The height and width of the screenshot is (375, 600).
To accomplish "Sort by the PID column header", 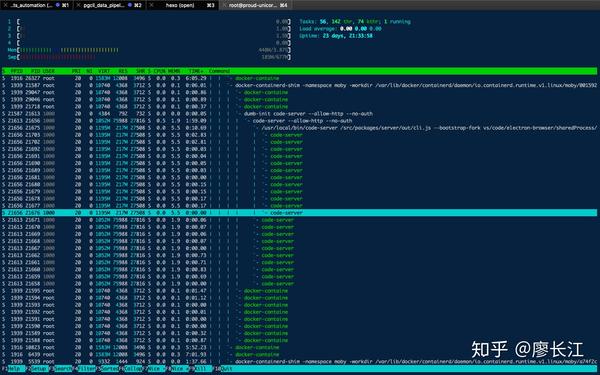I will [36, 71].
